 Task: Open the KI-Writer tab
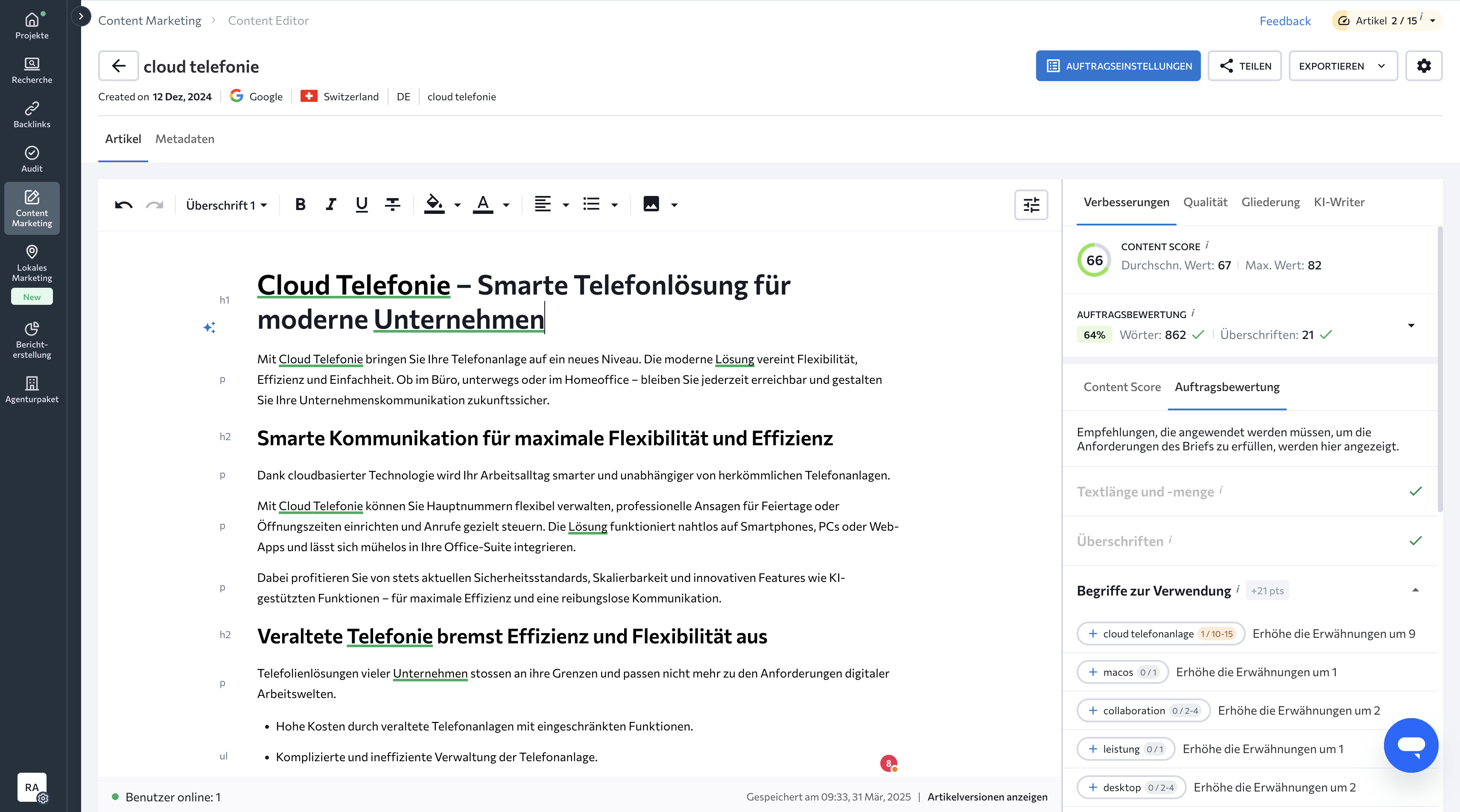1339,202
